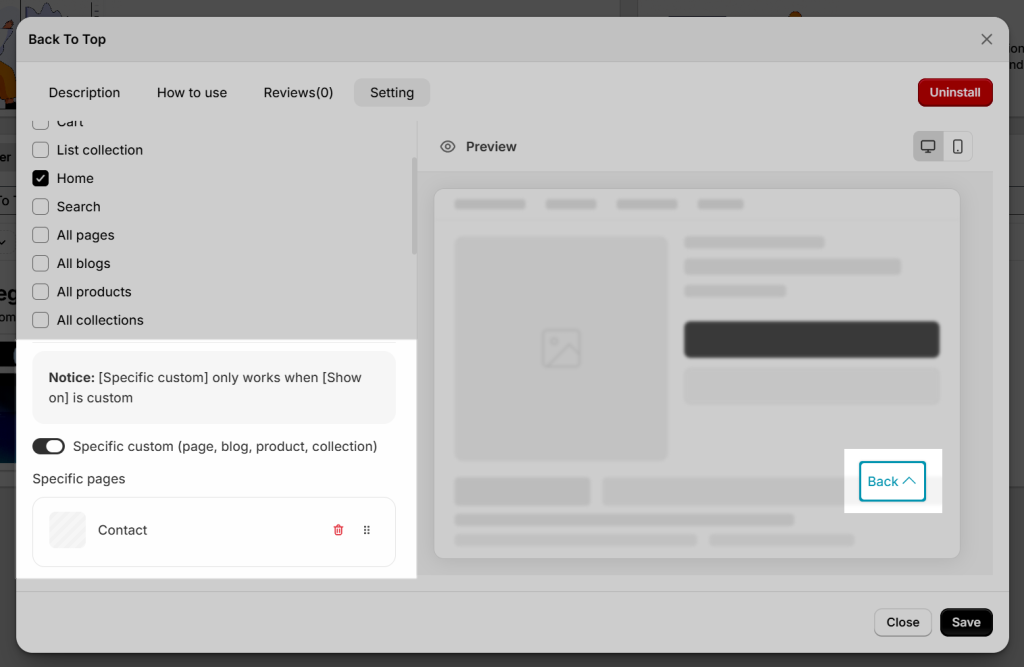
Task: Open the Reviews(0) tab
Action: pos(298,93)
